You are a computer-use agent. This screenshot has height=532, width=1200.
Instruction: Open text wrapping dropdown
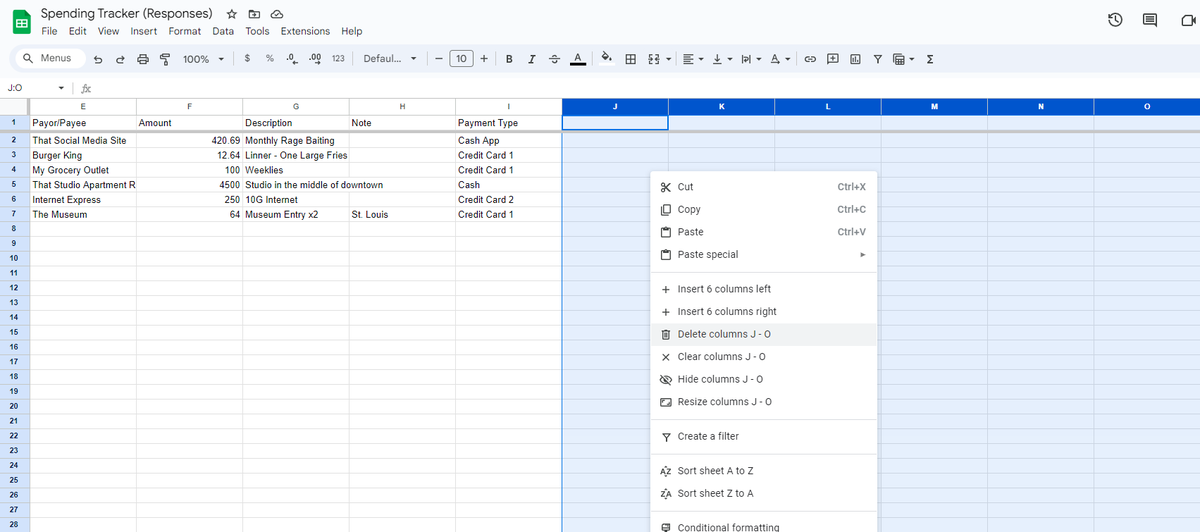click(750, 59)
